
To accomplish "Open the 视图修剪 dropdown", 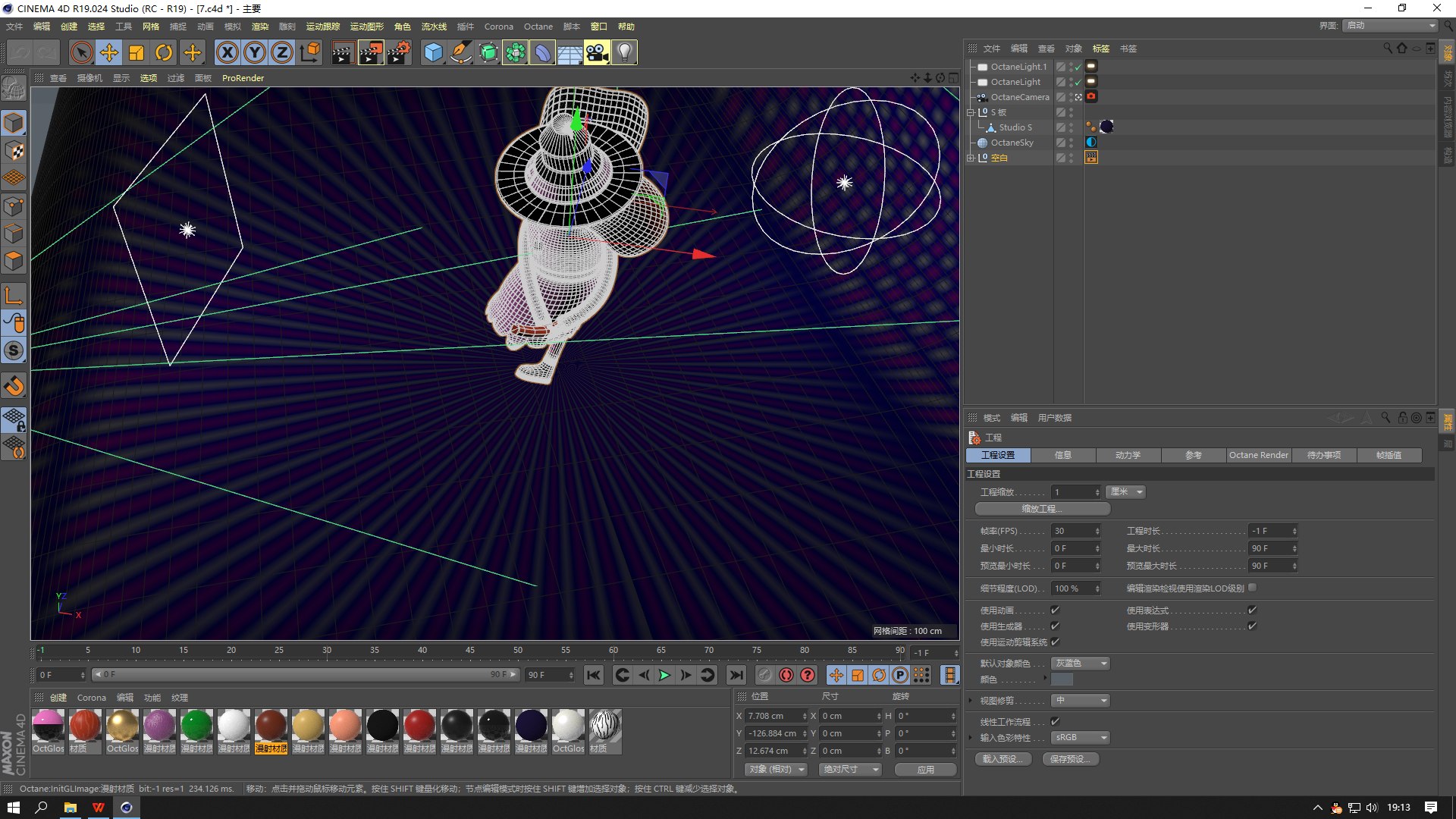I will tap(1081, 701).
